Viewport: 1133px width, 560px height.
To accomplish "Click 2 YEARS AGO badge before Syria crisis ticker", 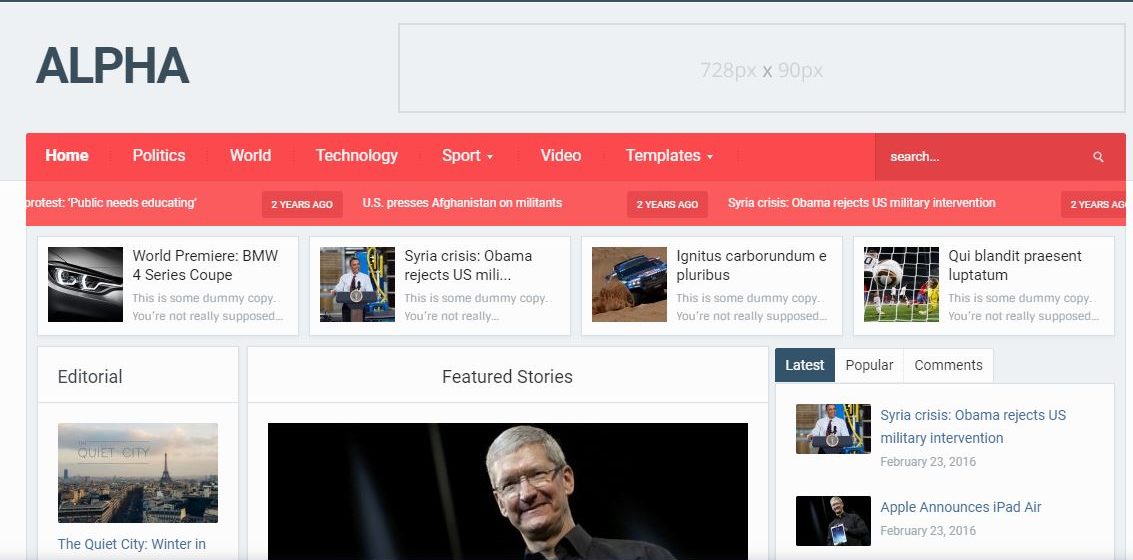I will [667, 204].
